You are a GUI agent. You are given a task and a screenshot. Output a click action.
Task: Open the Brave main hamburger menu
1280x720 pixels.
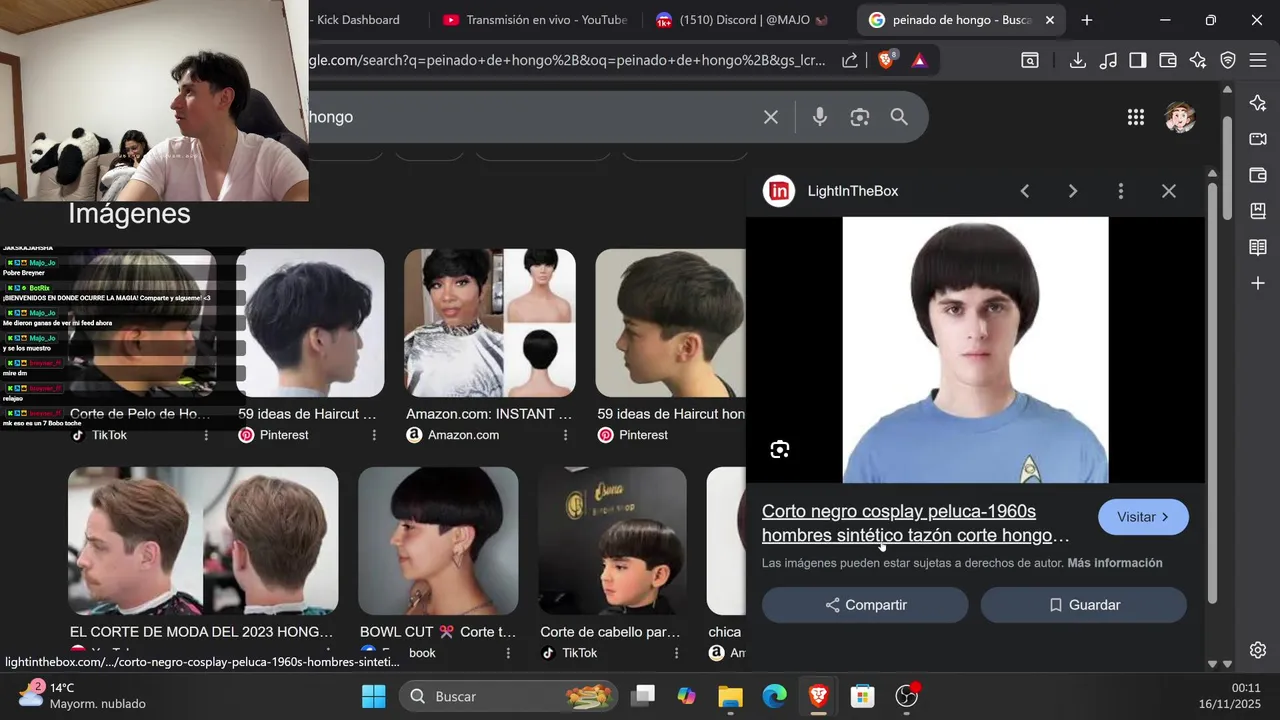pos(1258,60)
